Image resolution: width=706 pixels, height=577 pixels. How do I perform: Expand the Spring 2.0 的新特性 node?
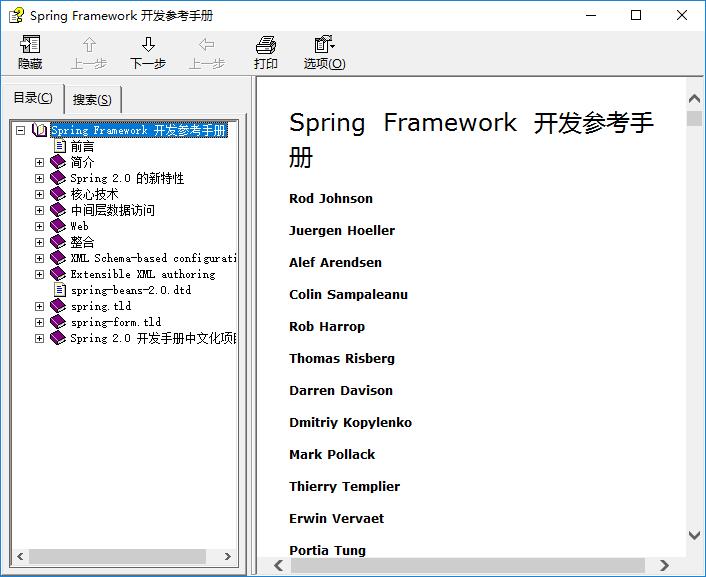click(x=40, y=178)
